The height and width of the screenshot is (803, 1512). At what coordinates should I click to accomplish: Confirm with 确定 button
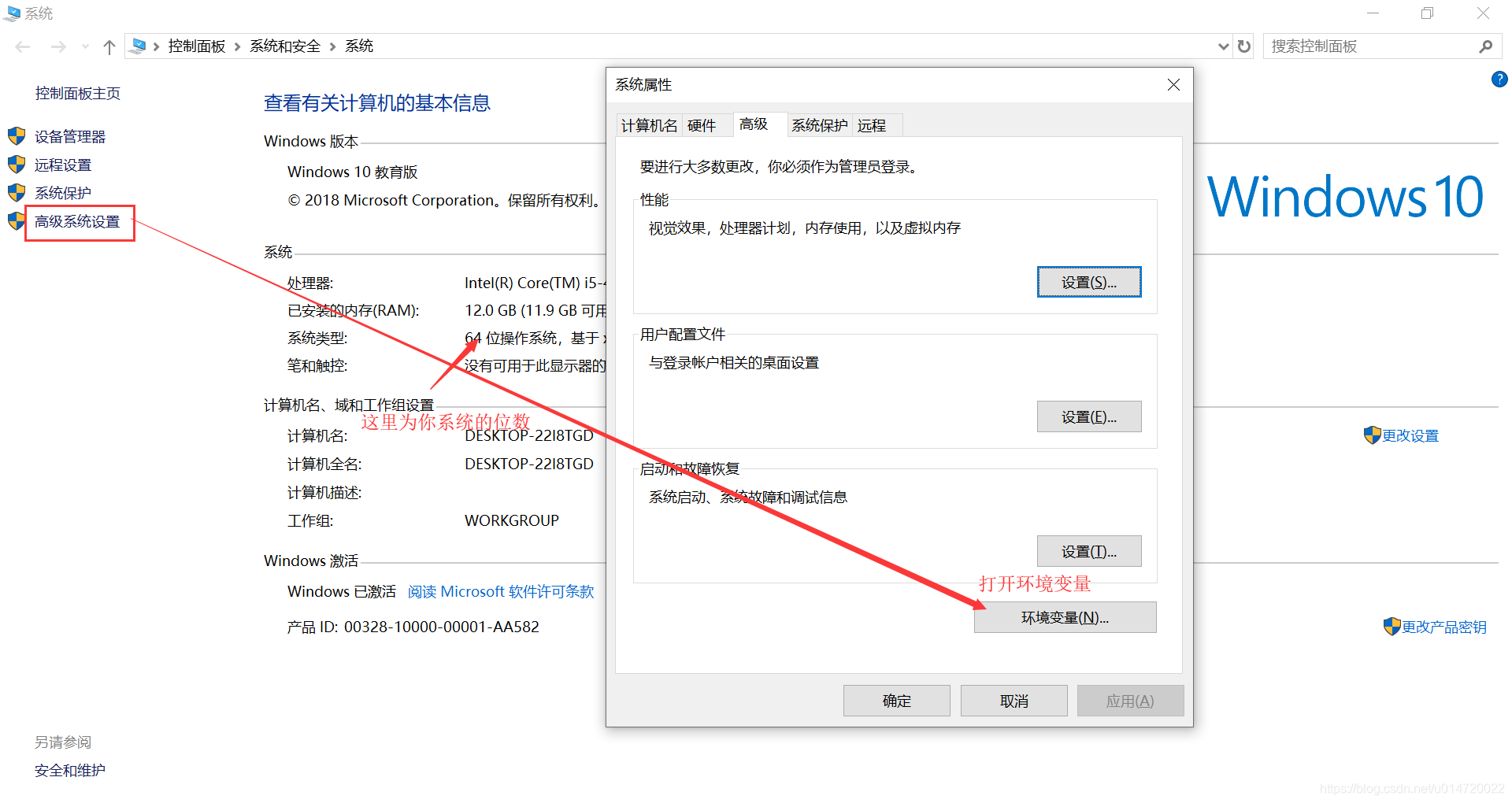897,701
